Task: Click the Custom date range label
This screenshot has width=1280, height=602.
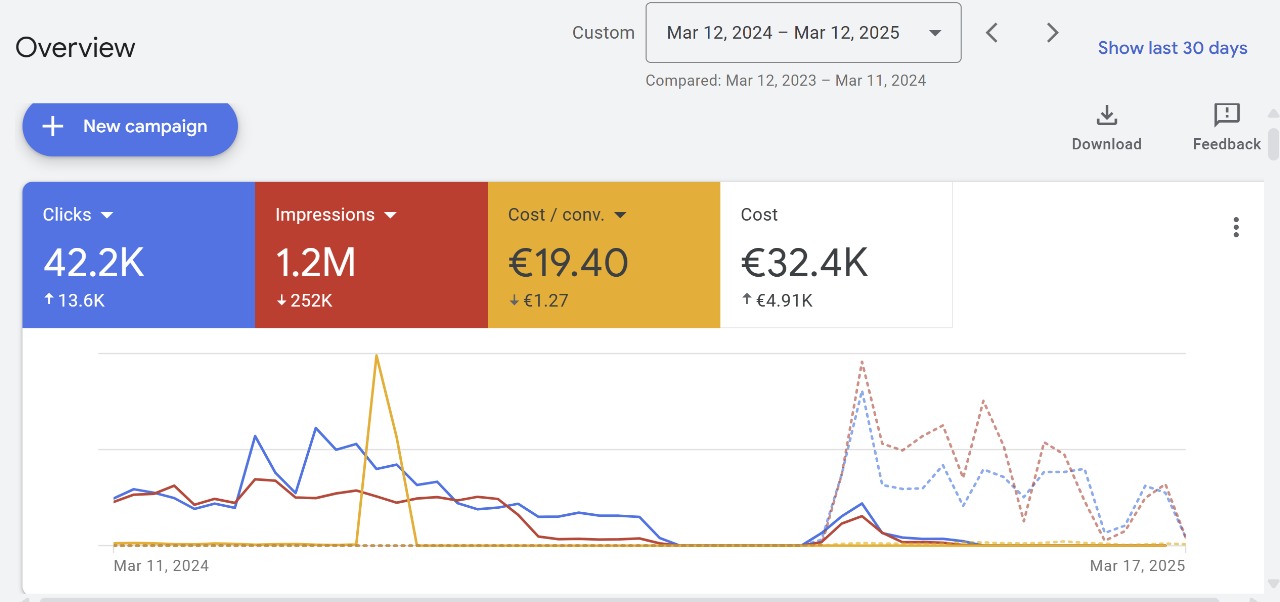Action: (603, 33)
